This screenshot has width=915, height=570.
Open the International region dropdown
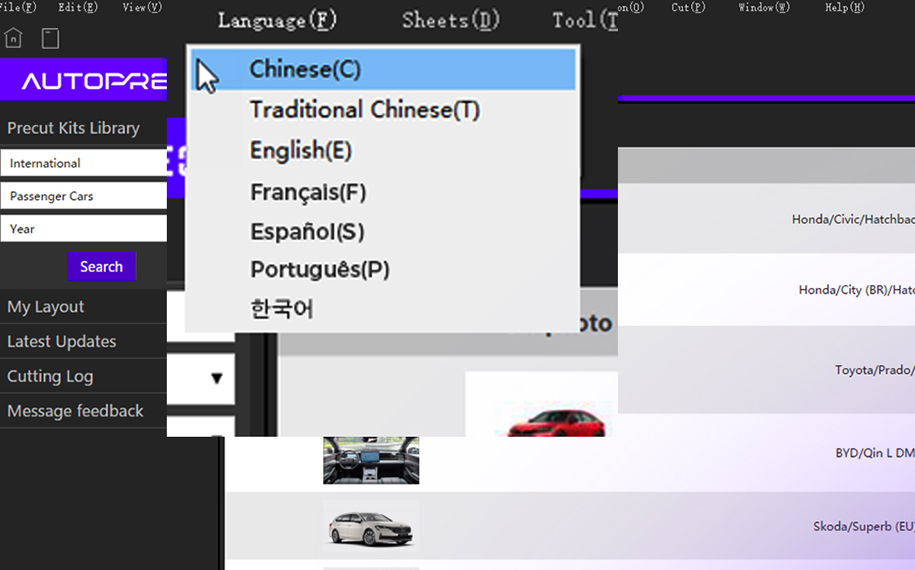pos(84,163)
